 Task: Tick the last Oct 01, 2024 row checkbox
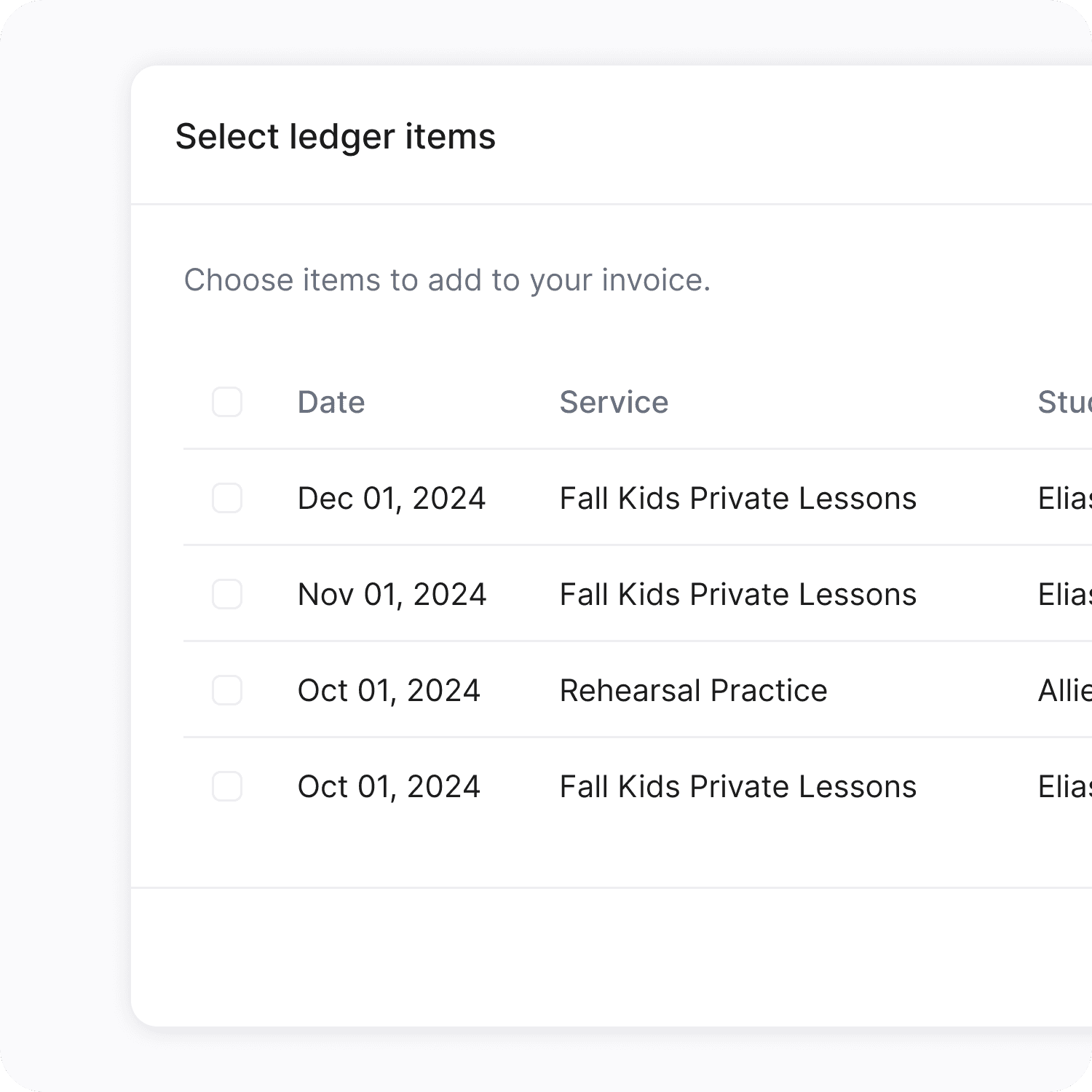[227, 786]
